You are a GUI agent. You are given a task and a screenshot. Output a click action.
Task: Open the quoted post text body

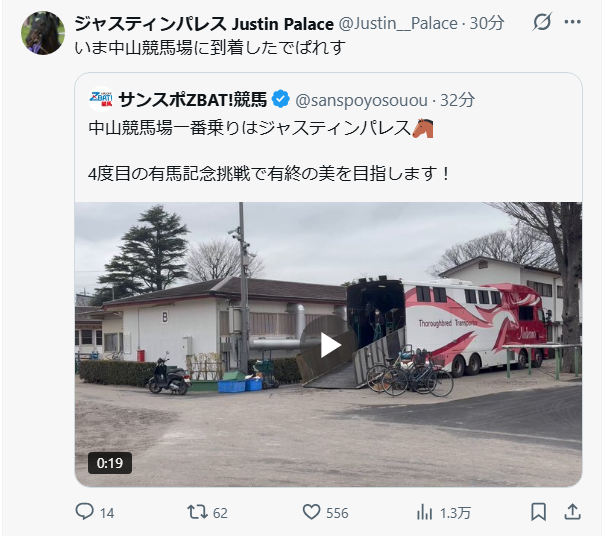tap(269, 151)
